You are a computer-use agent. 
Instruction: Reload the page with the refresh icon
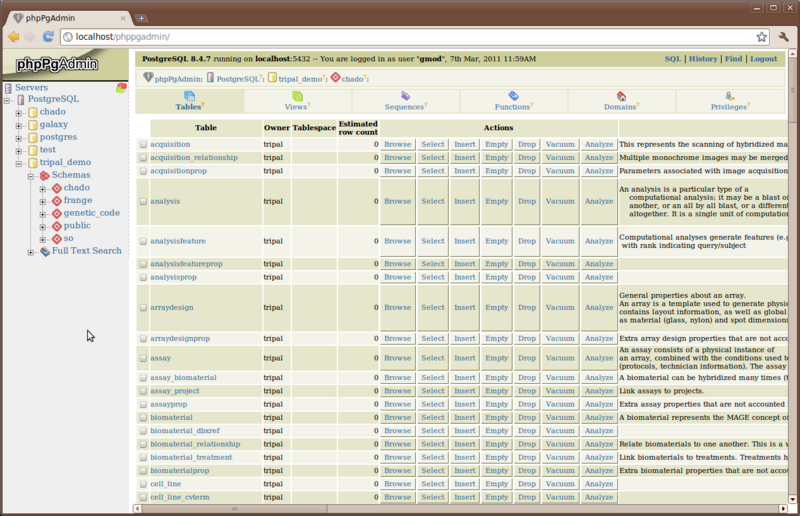point(48,37)
